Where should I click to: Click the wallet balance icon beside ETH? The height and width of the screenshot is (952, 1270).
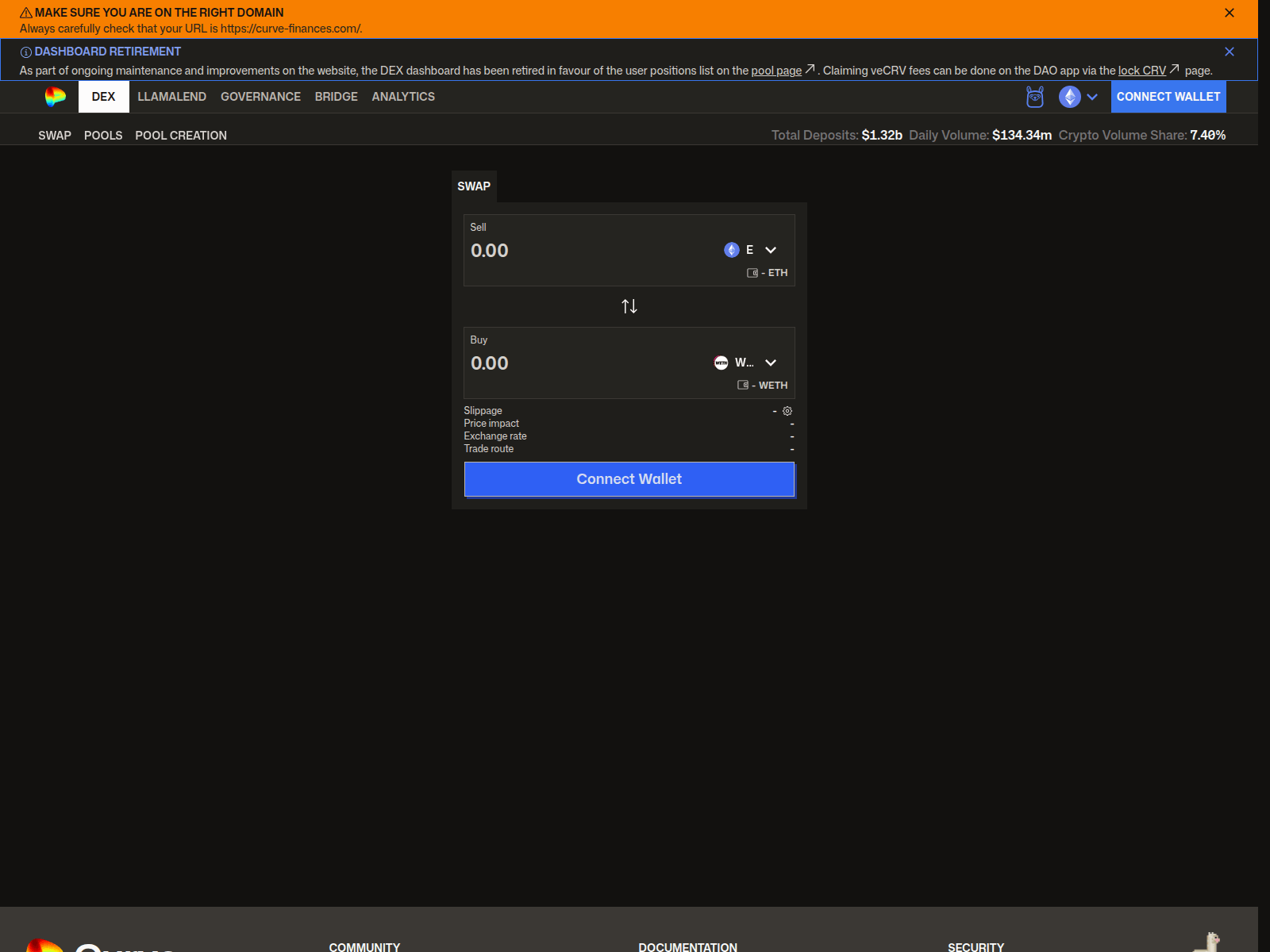click(x=752, y=273)
